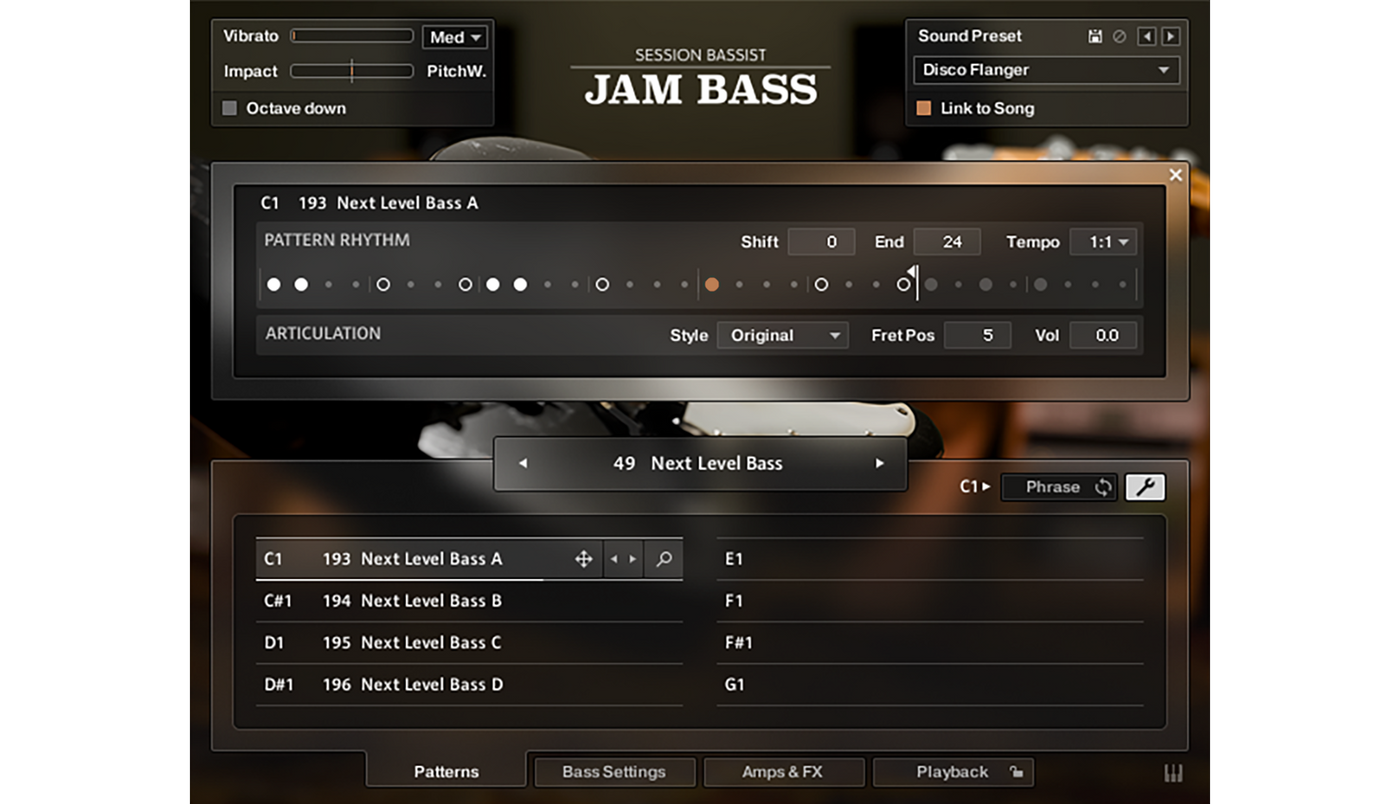Switch to the Patterns tab
1400x804 pixels.
pos(446,772)
